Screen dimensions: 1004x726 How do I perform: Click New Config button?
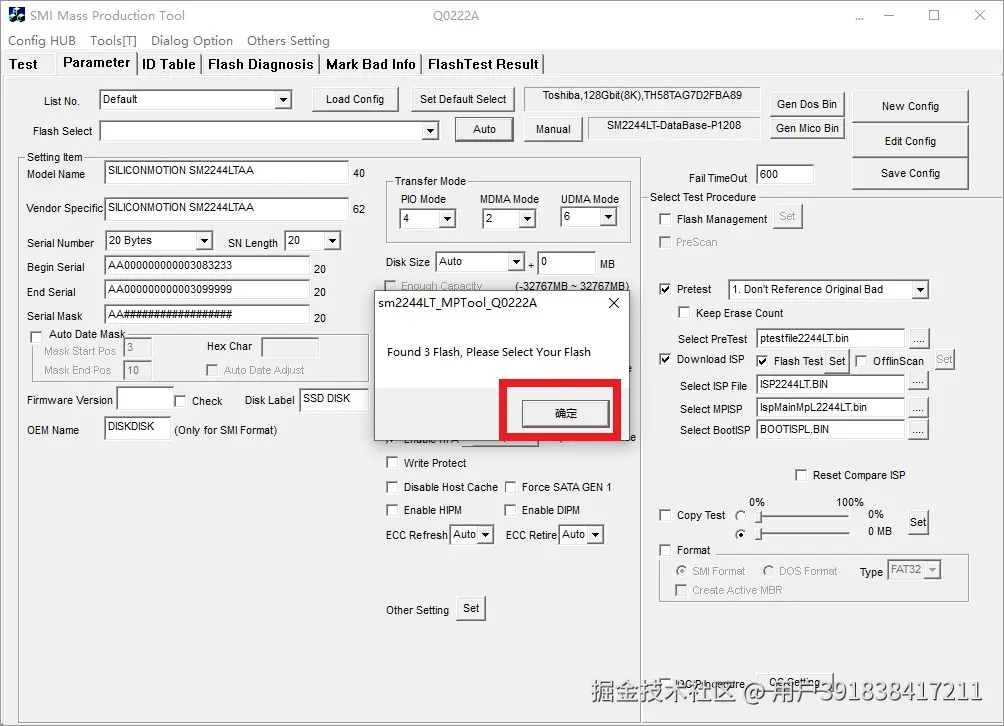pos(910,106)
